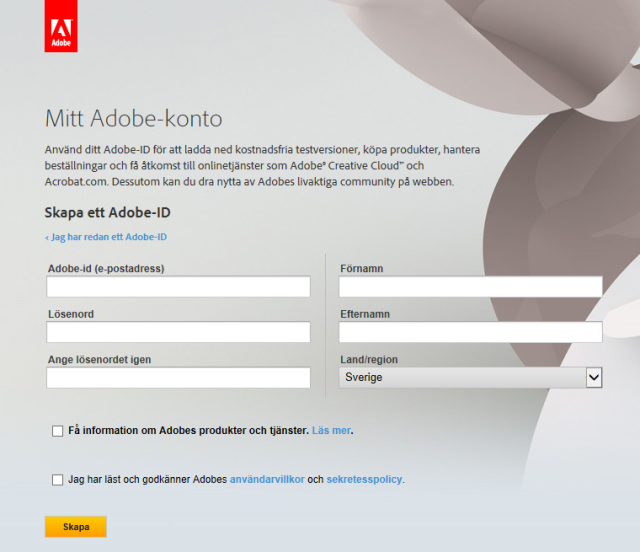
Task: Click the 'Skapa ett Adobe-ID' section heading
Action: coord(115,213)
